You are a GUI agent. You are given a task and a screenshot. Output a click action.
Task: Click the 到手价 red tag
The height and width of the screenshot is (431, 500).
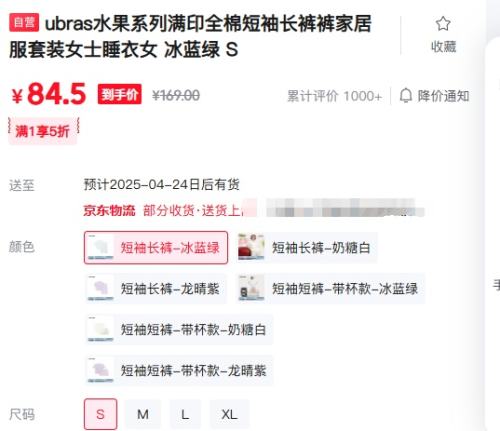click(120, 95)
